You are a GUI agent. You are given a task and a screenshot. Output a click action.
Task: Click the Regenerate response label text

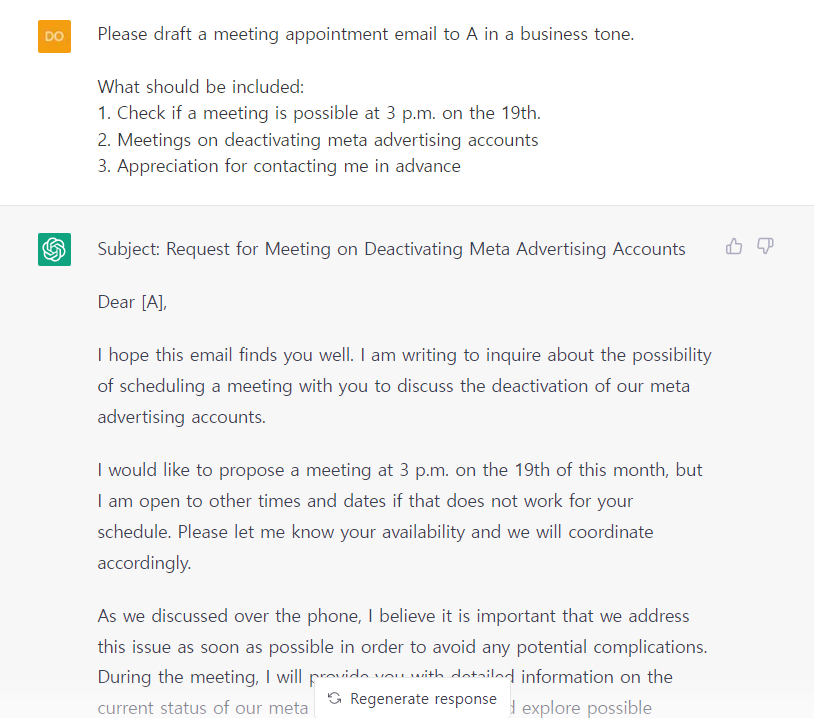[x=423, y=698]
